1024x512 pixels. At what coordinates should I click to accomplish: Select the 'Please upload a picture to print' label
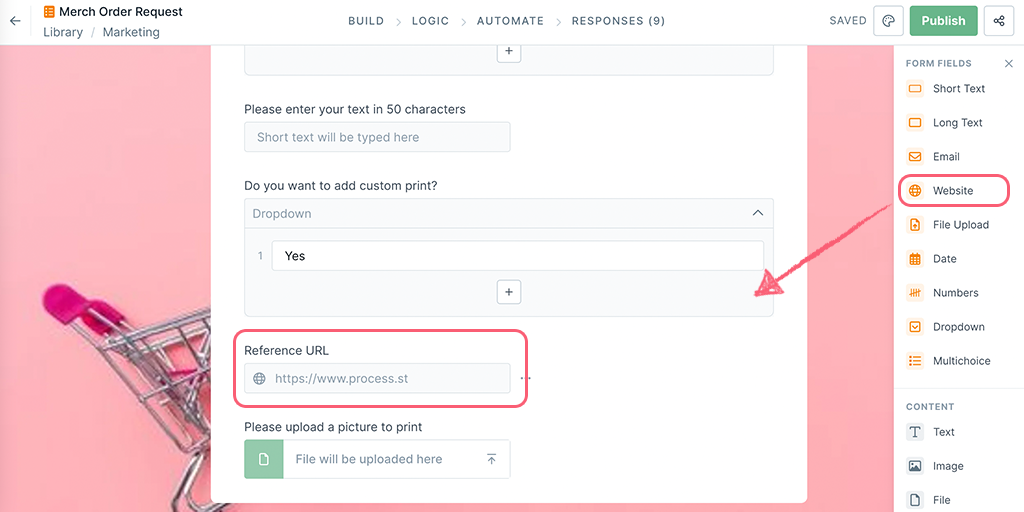pyautogui.click(x=333, y=427)
